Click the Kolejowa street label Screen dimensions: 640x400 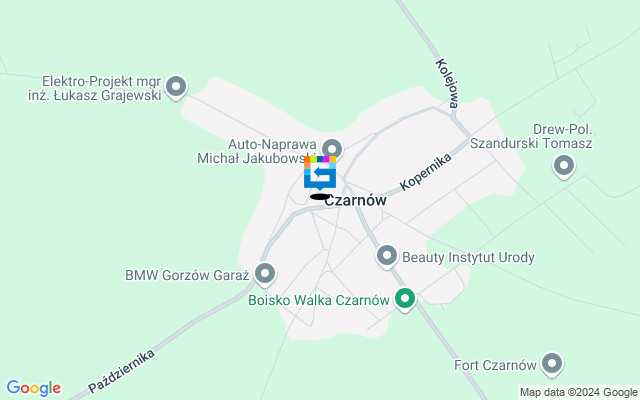(447, 83)
